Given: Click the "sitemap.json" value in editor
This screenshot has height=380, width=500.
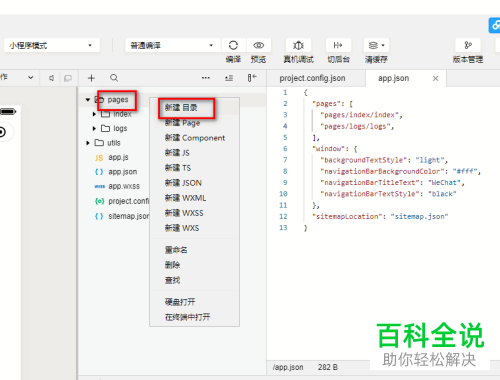Looking at the screenshot, I should click(x=419, y=216).
